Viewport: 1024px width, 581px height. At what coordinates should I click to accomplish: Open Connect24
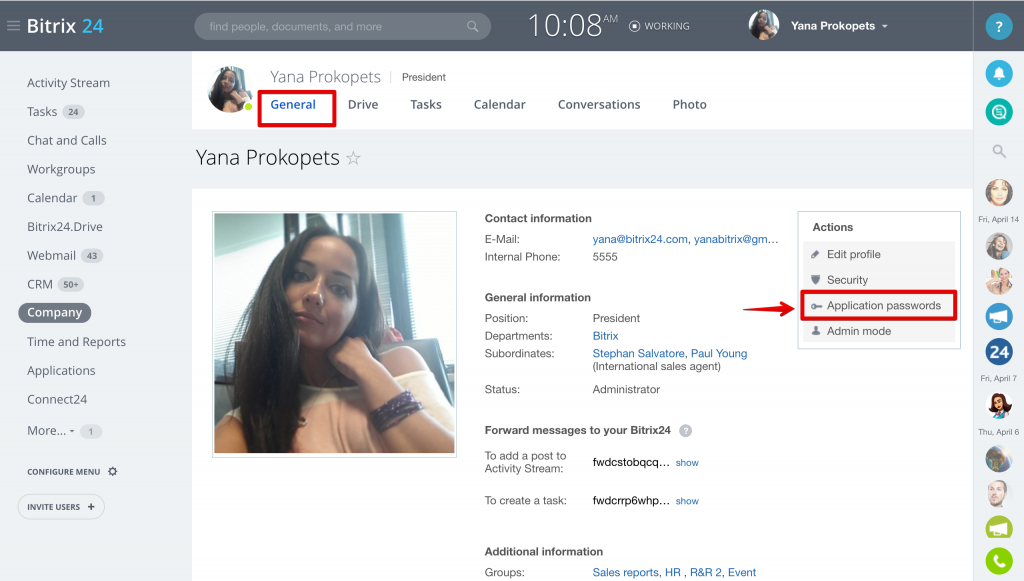(x=57, y=399)
